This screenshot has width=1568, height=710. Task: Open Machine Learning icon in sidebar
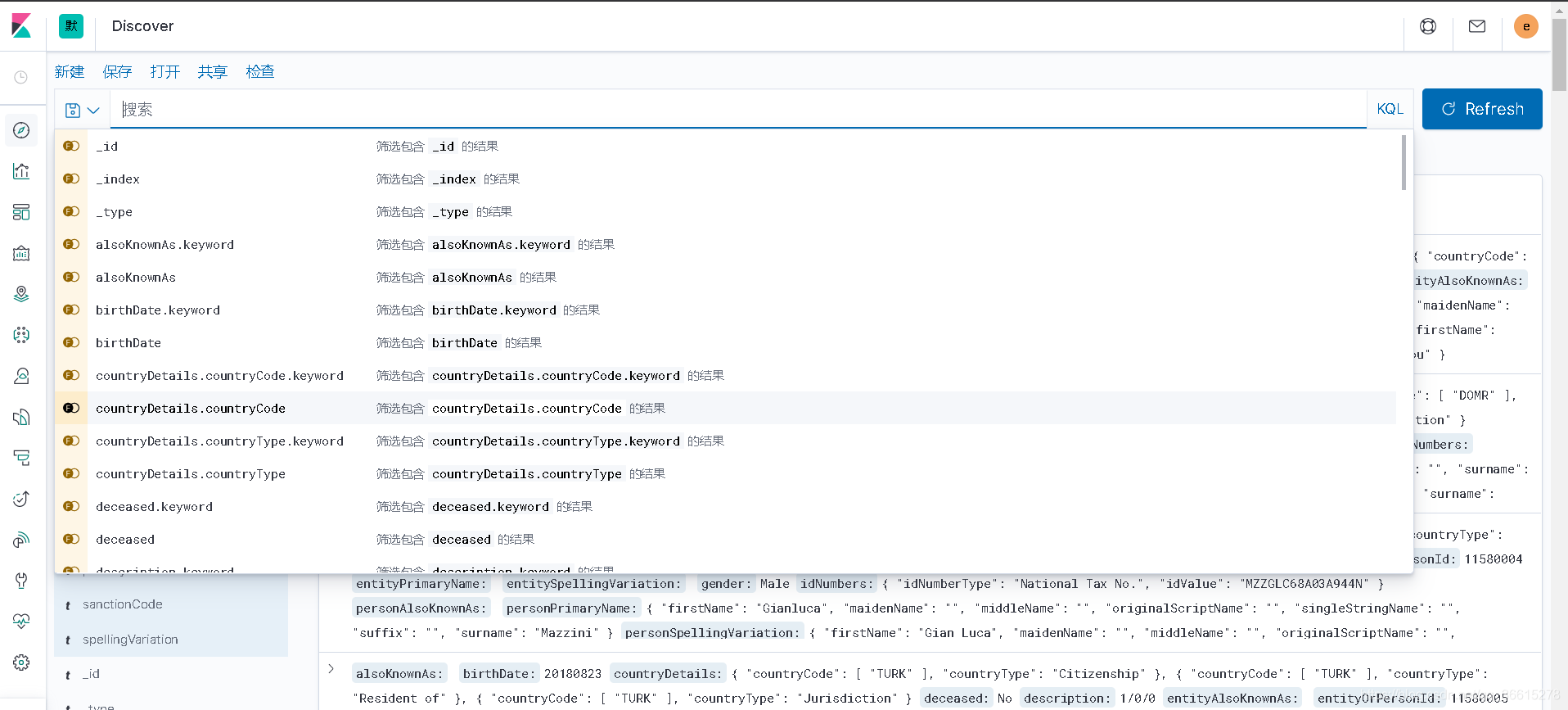21,335
